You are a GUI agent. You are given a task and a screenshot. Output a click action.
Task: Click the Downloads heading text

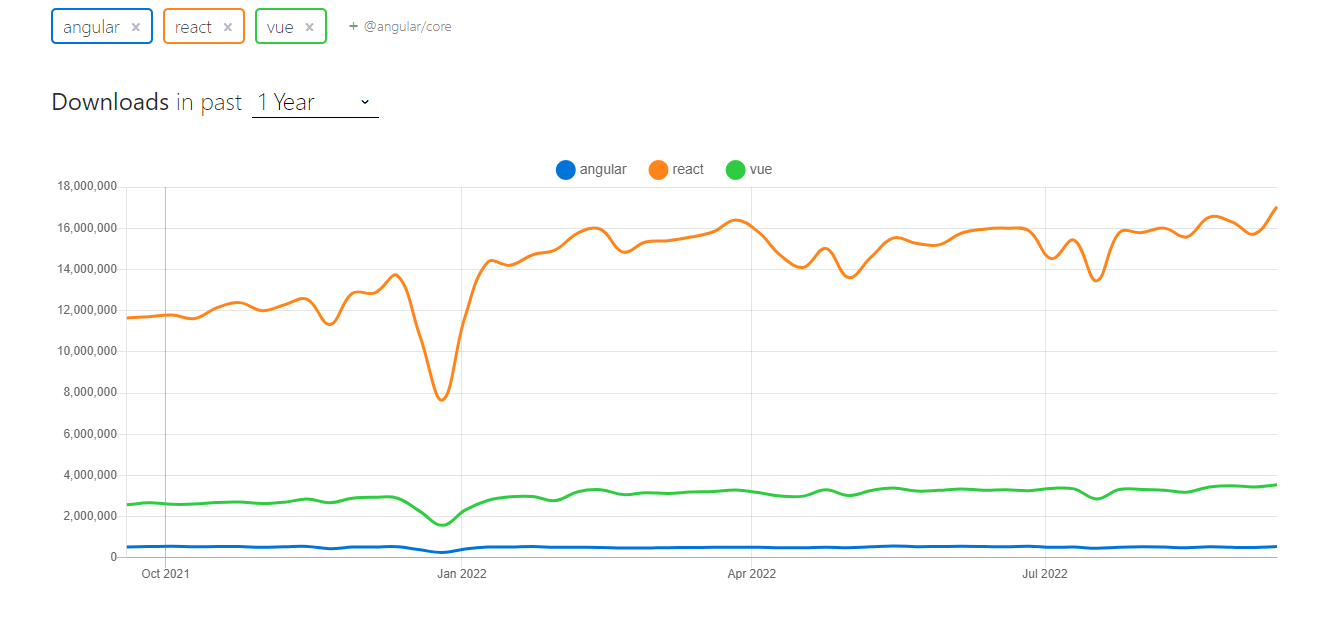pyautogui.click(x=110, y=102)
